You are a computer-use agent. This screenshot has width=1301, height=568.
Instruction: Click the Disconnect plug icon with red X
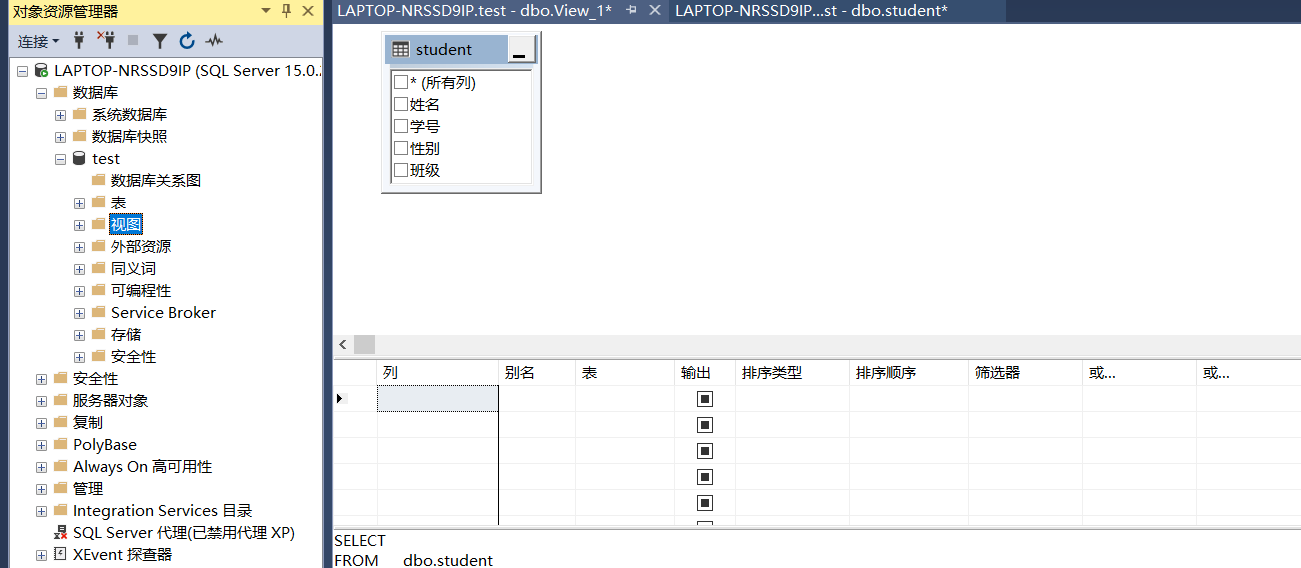106,41
